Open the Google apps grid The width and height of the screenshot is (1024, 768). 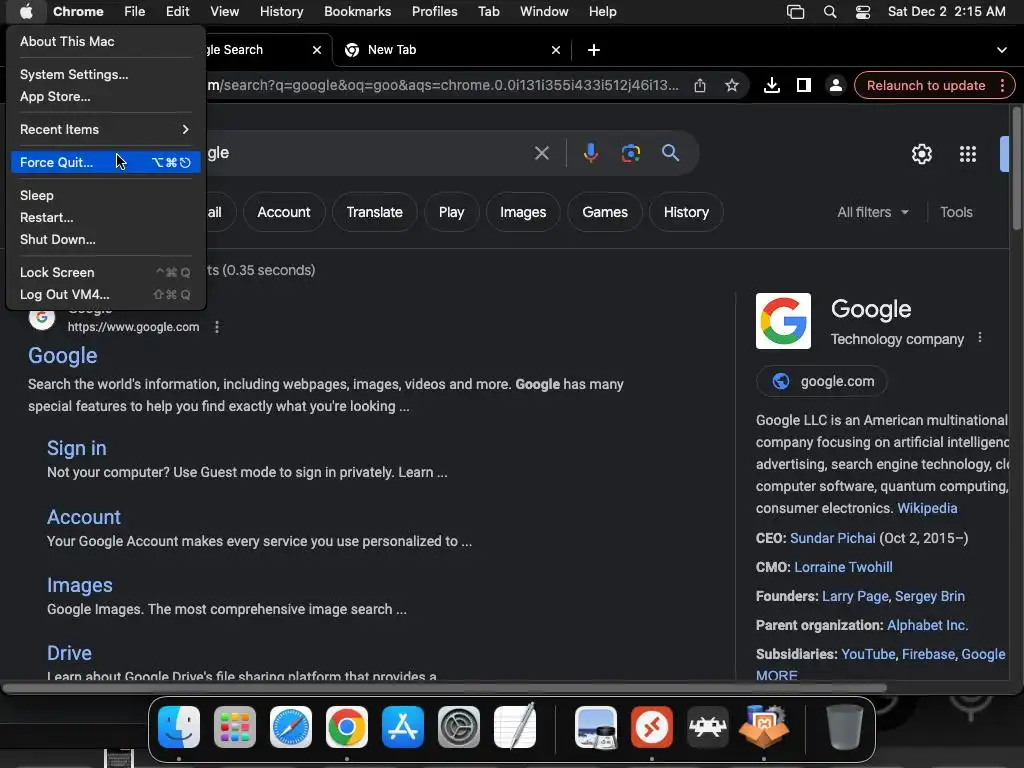coord(967,154)
